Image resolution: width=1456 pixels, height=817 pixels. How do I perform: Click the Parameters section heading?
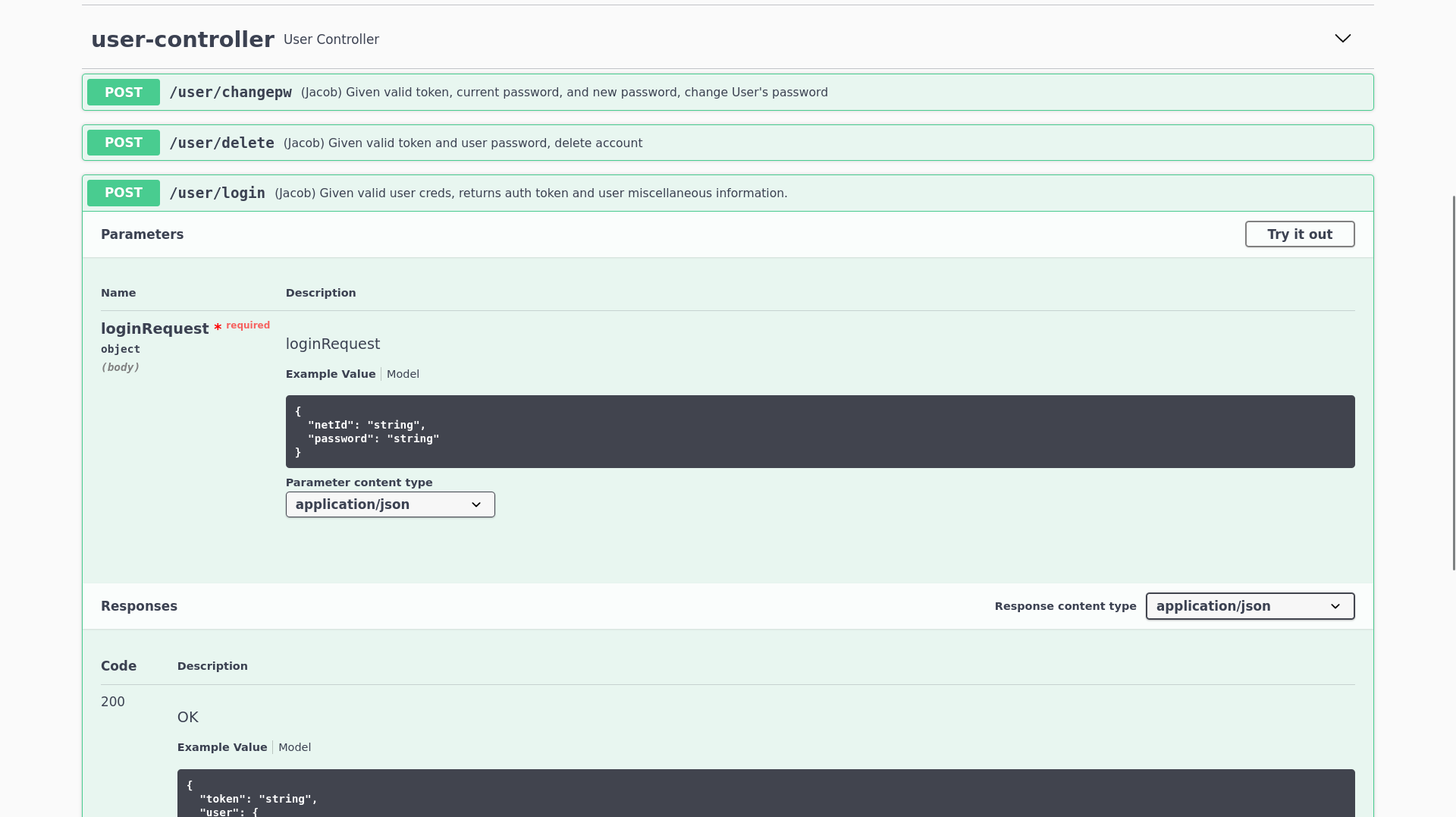click(x=143, y=234)
